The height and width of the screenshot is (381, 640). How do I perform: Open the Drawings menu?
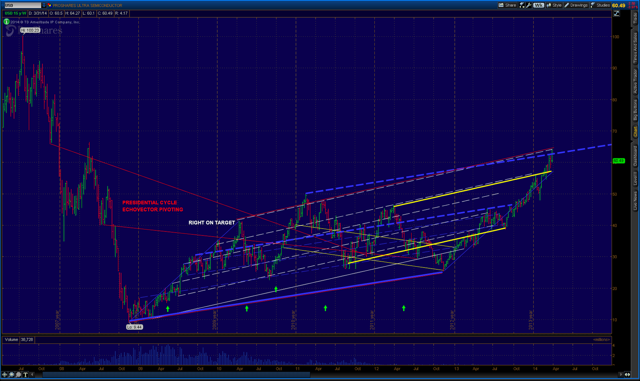point(576,5)
